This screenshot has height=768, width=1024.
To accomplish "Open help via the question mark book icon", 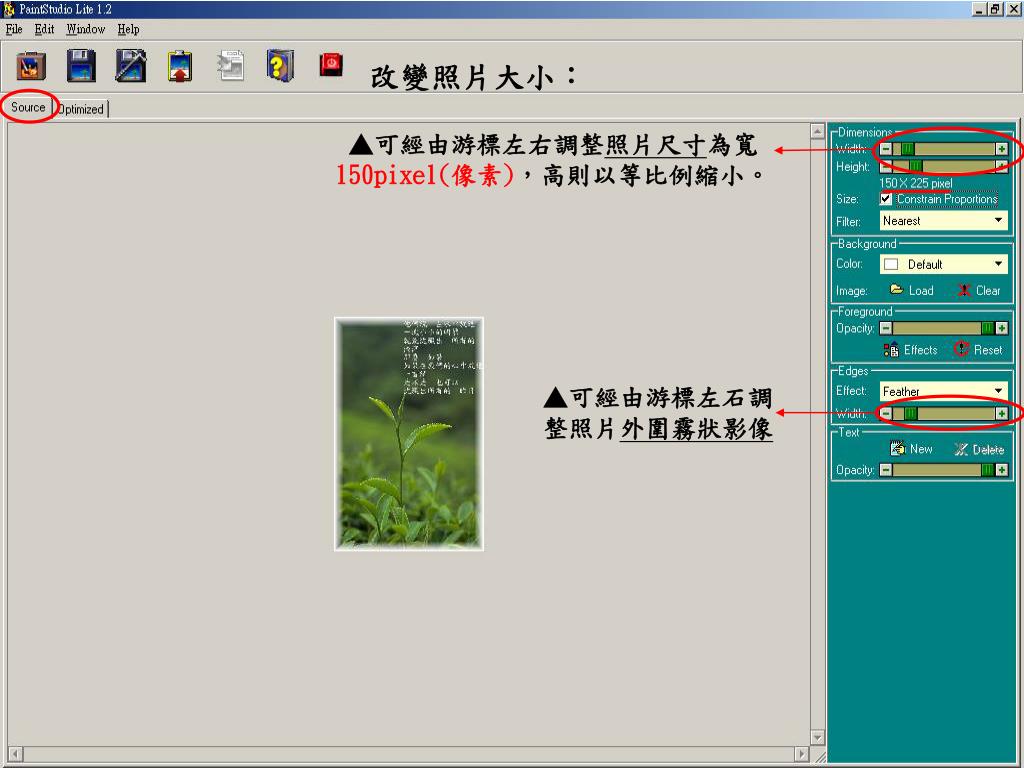I will click(x=280, y=65).
